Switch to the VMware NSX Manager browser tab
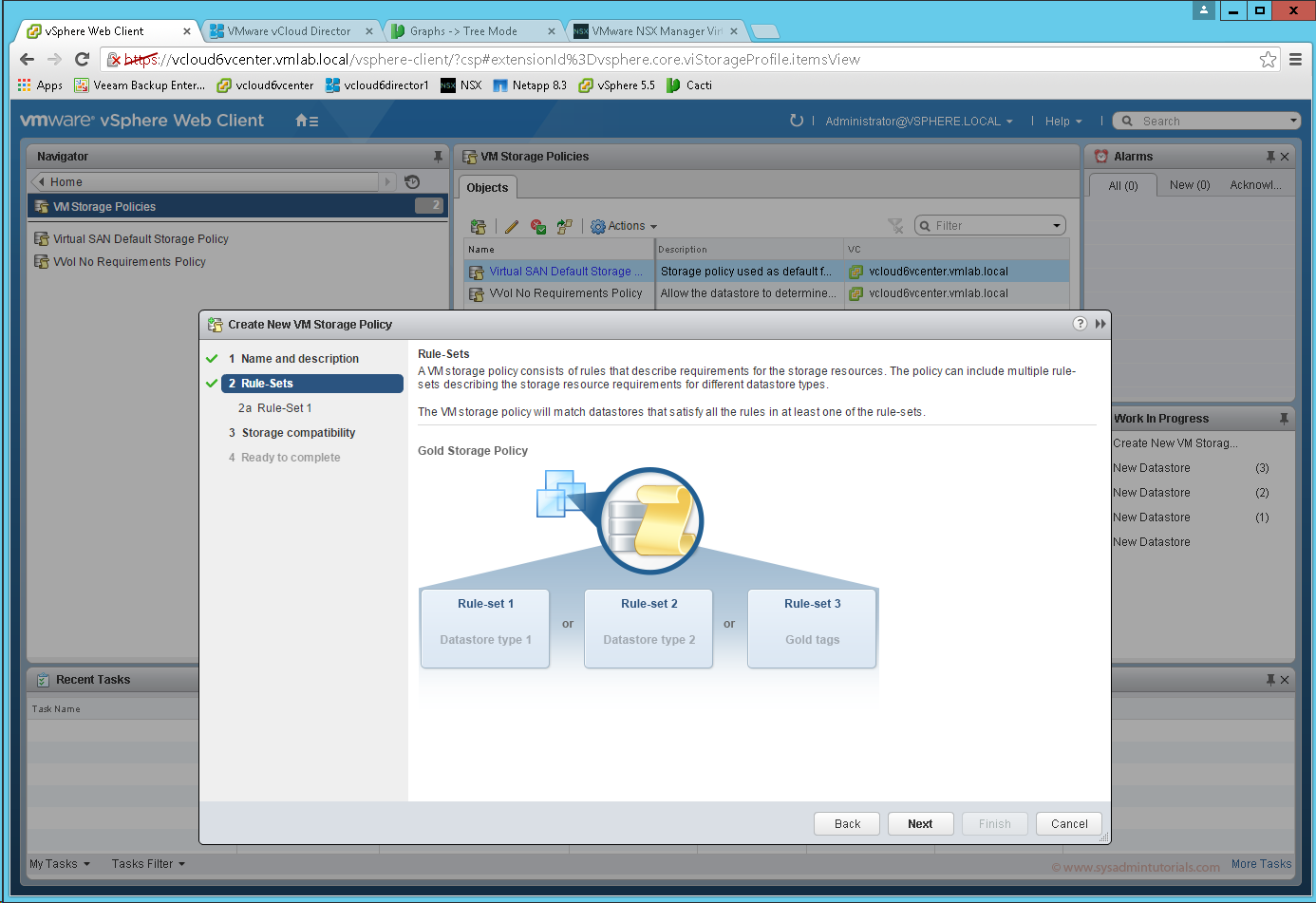The width and height of the screenshot is (1316, 903). tap(655, 31)
